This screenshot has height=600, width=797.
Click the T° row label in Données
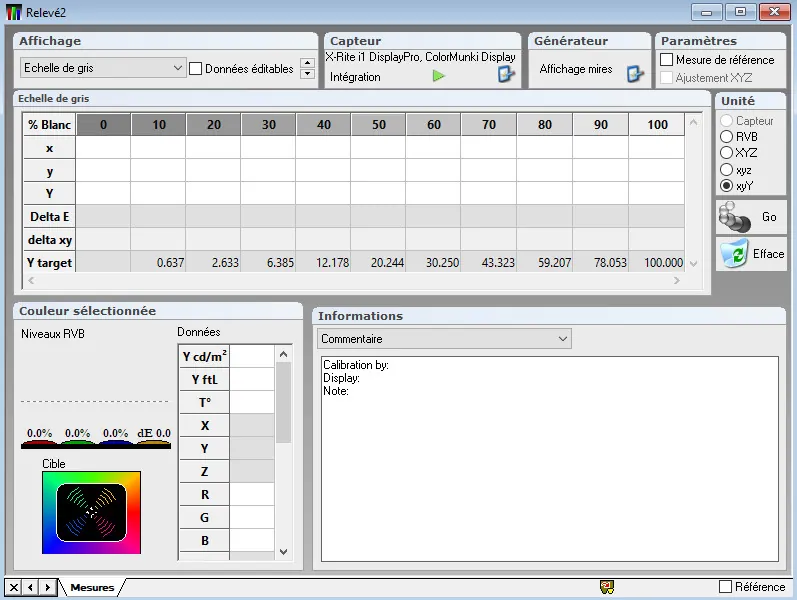(x=204, y=402)
